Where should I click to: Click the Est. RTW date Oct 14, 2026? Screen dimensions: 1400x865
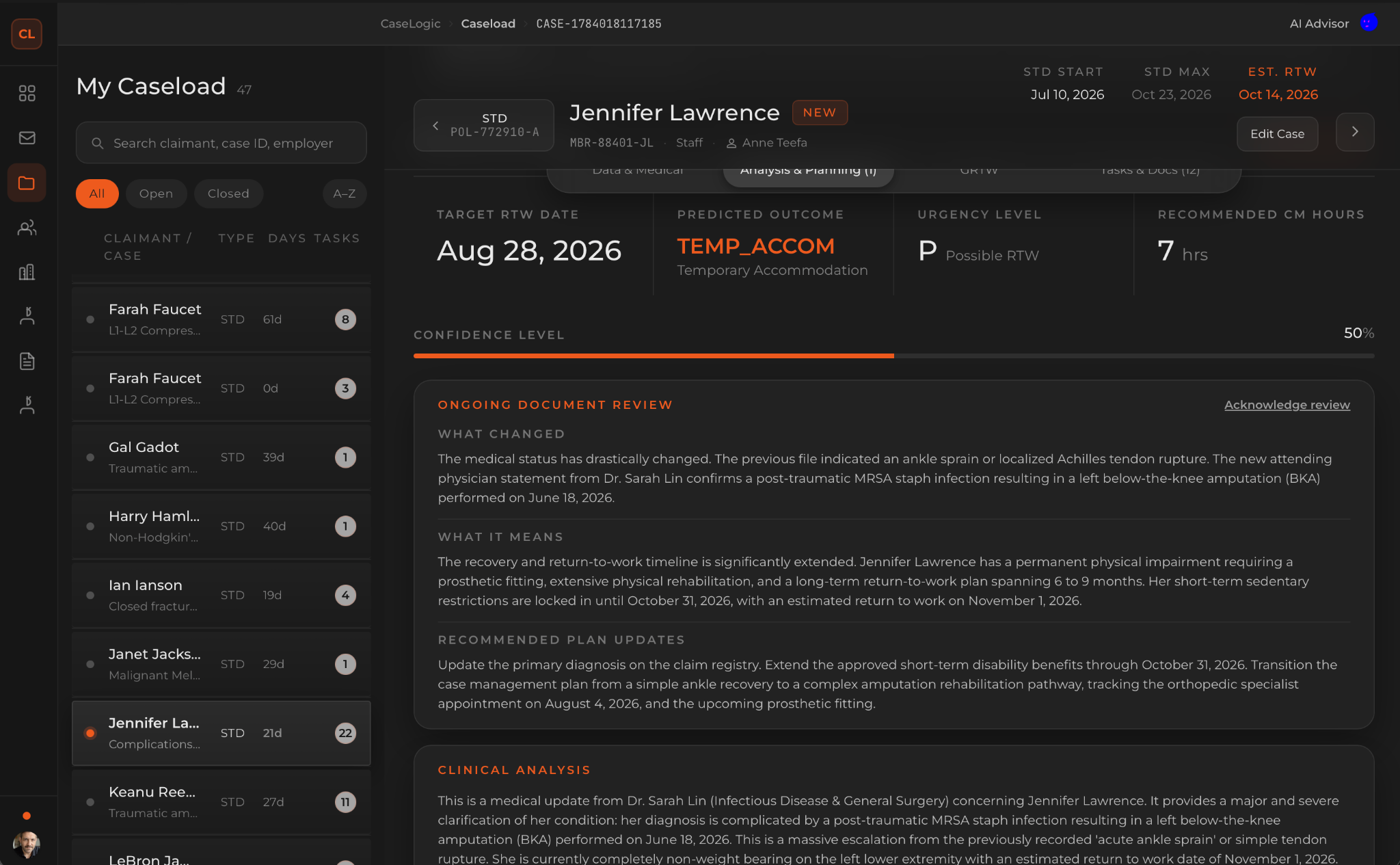(x=1278, y=94)
